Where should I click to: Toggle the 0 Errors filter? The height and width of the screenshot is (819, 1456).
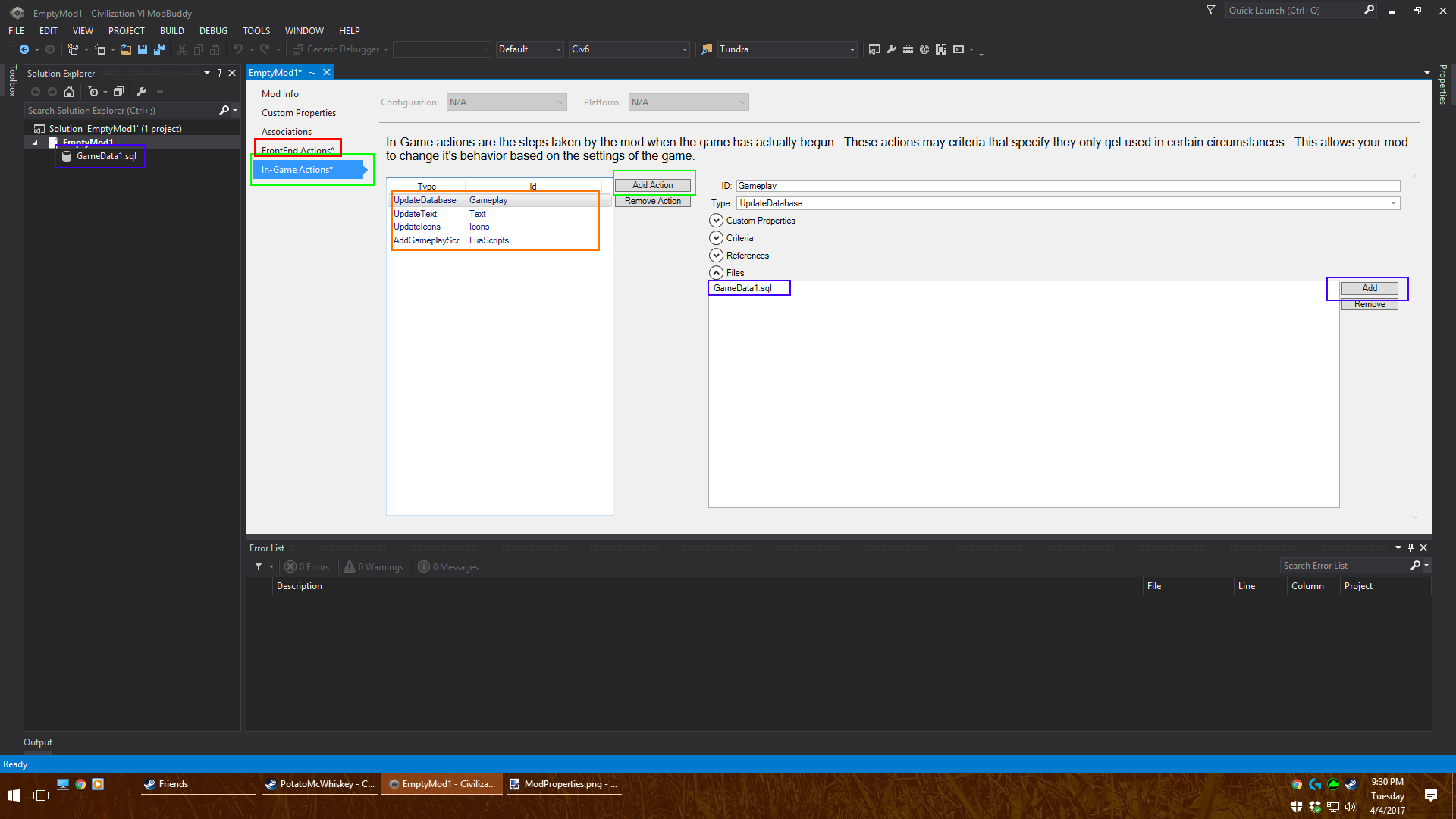pos(307,566)
